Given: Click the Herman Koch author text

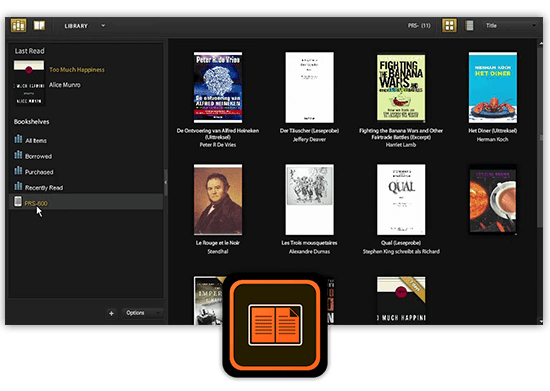Looking at the screenshot, I should pyautogui.click(x=492, y=139).
